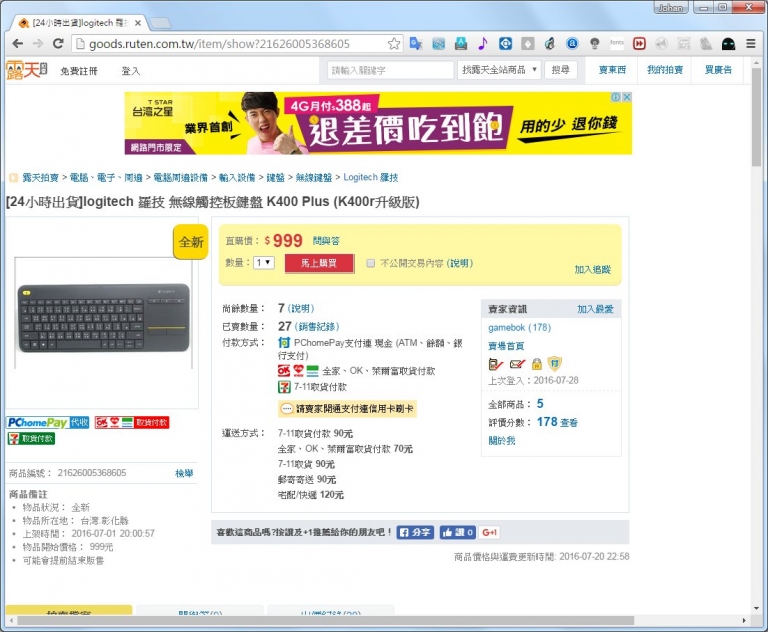Click the seller shield badge icon
This screenshot has width=768, height=632.
pos(554,364)
